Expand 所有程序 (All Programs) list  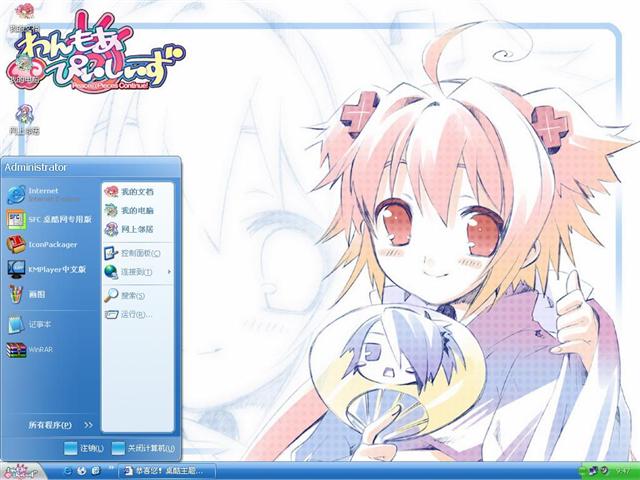[x=60, y=425]
